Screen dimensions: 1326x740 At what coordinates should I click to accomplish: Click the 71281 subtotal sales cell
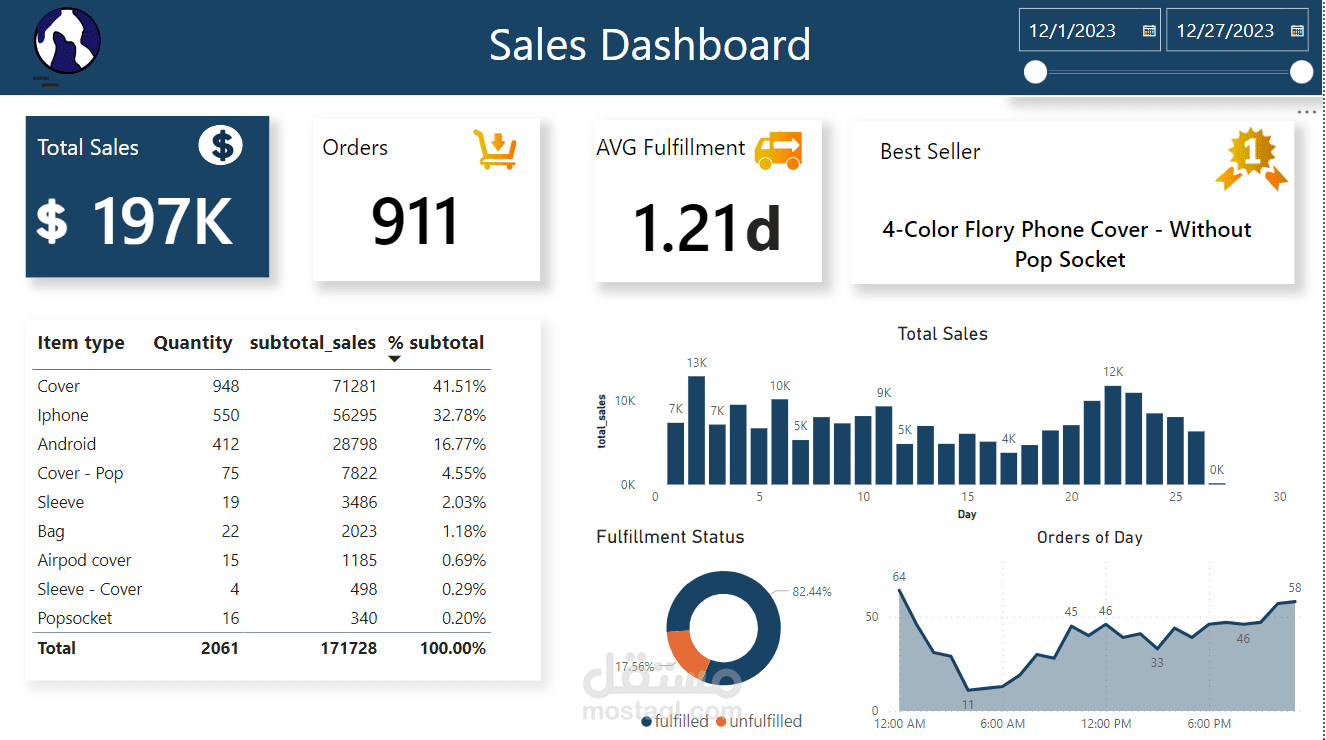click(356, 386)
